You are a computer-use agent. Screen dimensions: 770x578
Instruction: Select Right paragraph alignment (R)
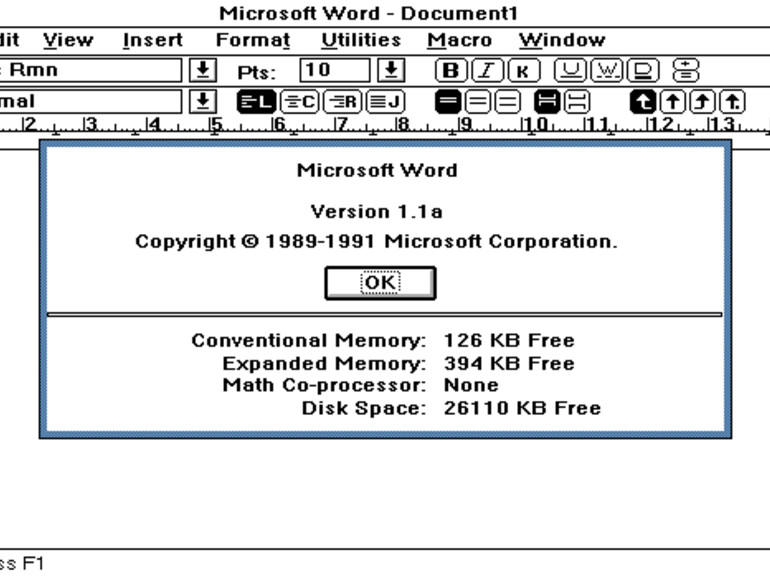pos(343,102)
